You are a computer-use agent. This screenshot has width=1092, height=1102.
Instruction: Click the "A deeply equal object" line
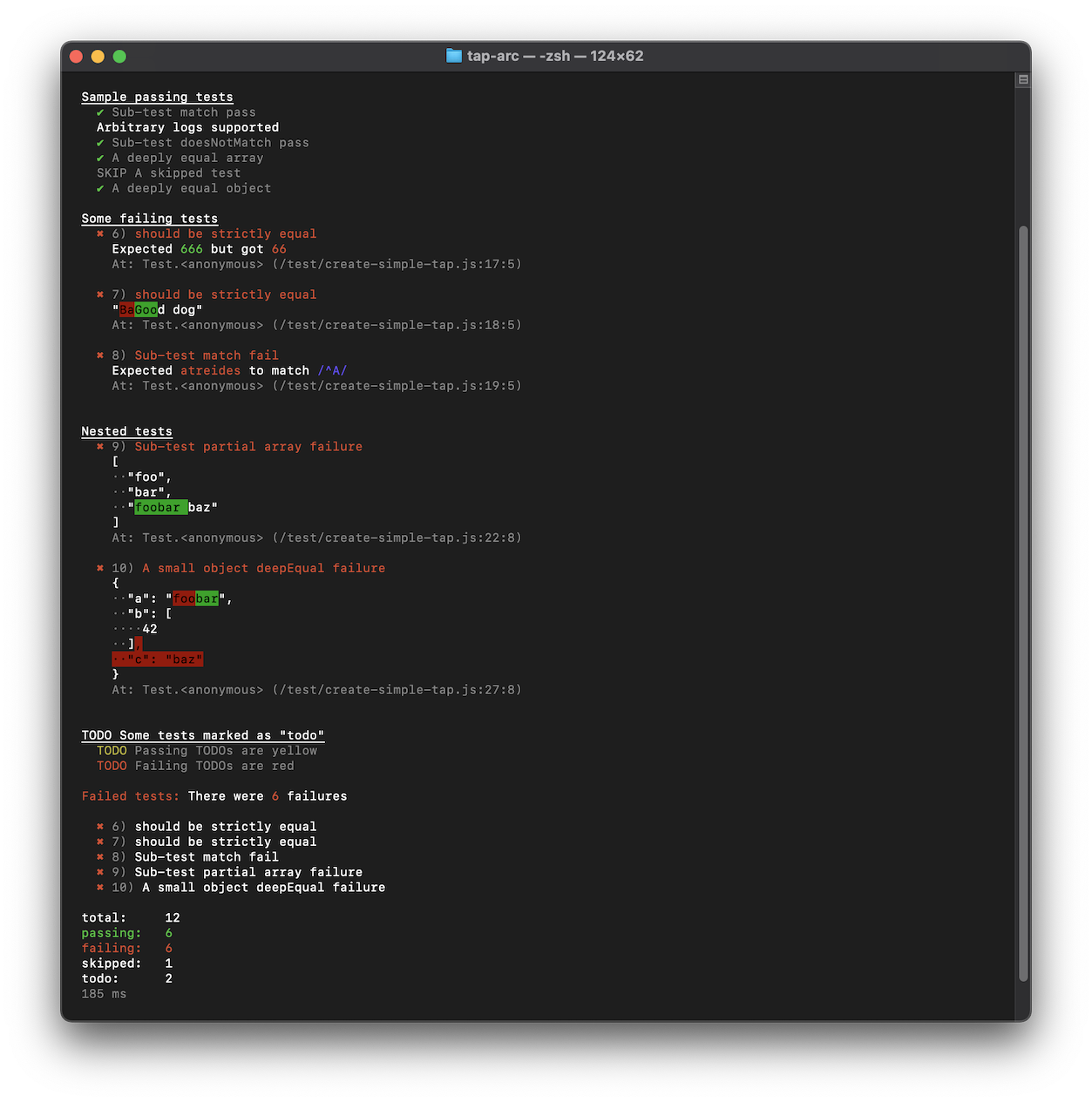tap(183, 188)
